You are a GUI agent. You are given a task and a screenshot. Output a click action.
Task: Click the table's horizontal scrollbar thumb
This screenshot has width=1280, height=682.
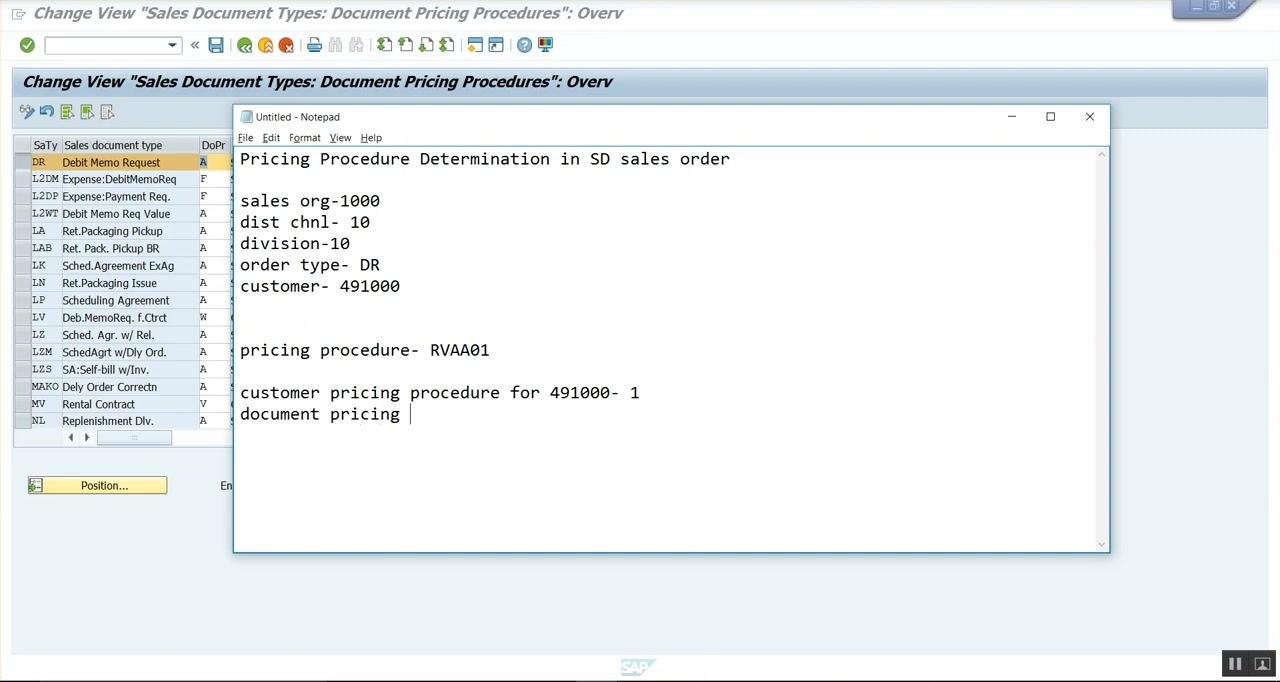[x=134, y=438]
